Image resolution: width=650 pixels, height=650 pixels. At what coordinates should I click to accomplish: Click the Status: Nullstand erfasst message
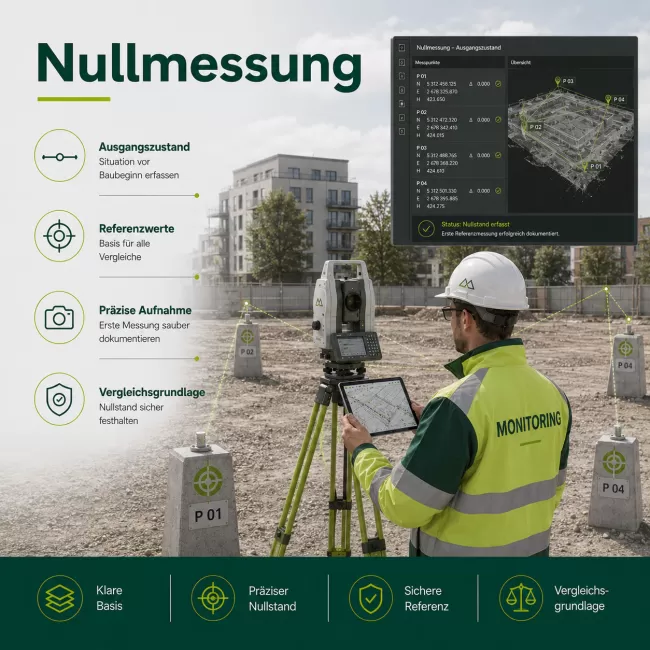[475, 224]
